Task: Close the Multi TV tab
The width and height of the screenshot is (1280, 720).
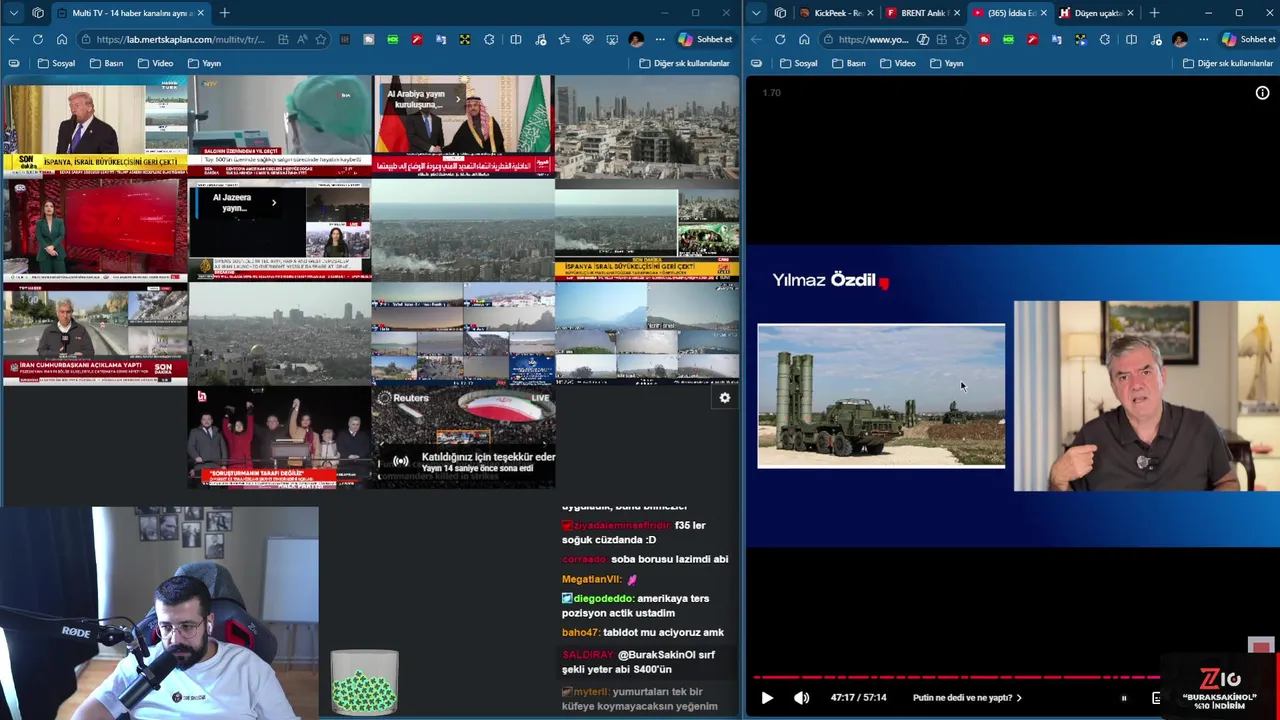Action: (200, 13)
